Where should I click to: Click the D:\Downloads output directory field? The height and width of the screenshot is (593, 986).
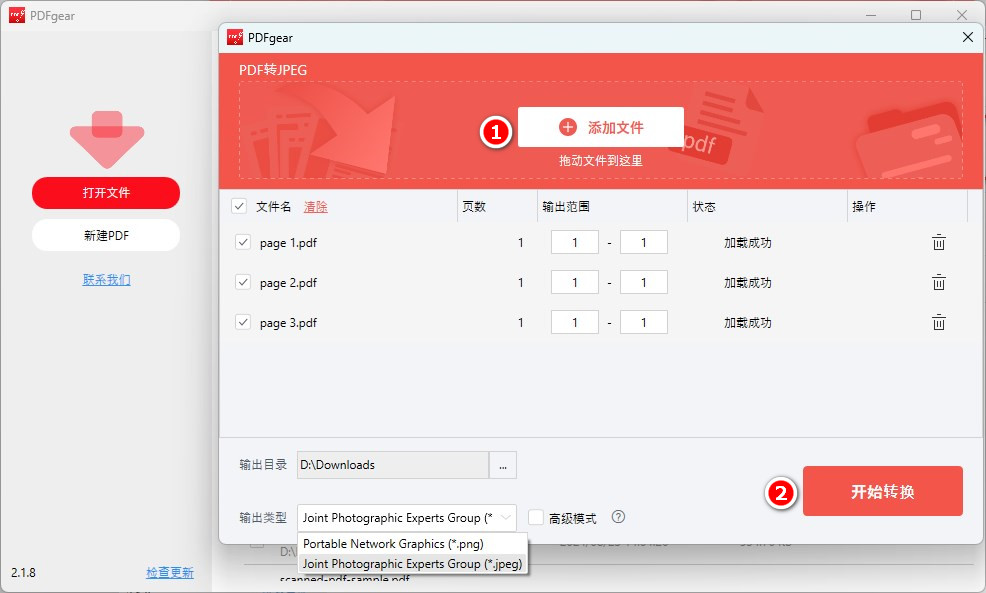click(390, 465)
